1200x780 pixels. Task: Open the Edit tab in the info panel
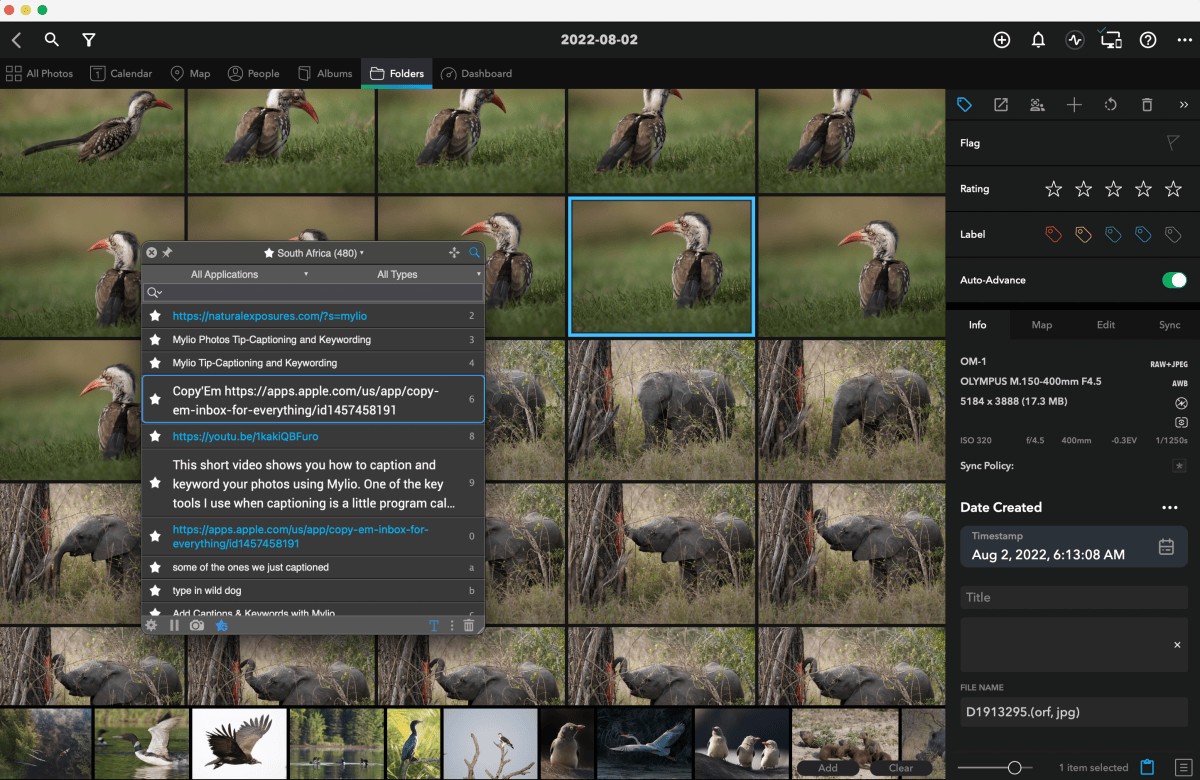pyautogui.click(x=1105, y=325)
